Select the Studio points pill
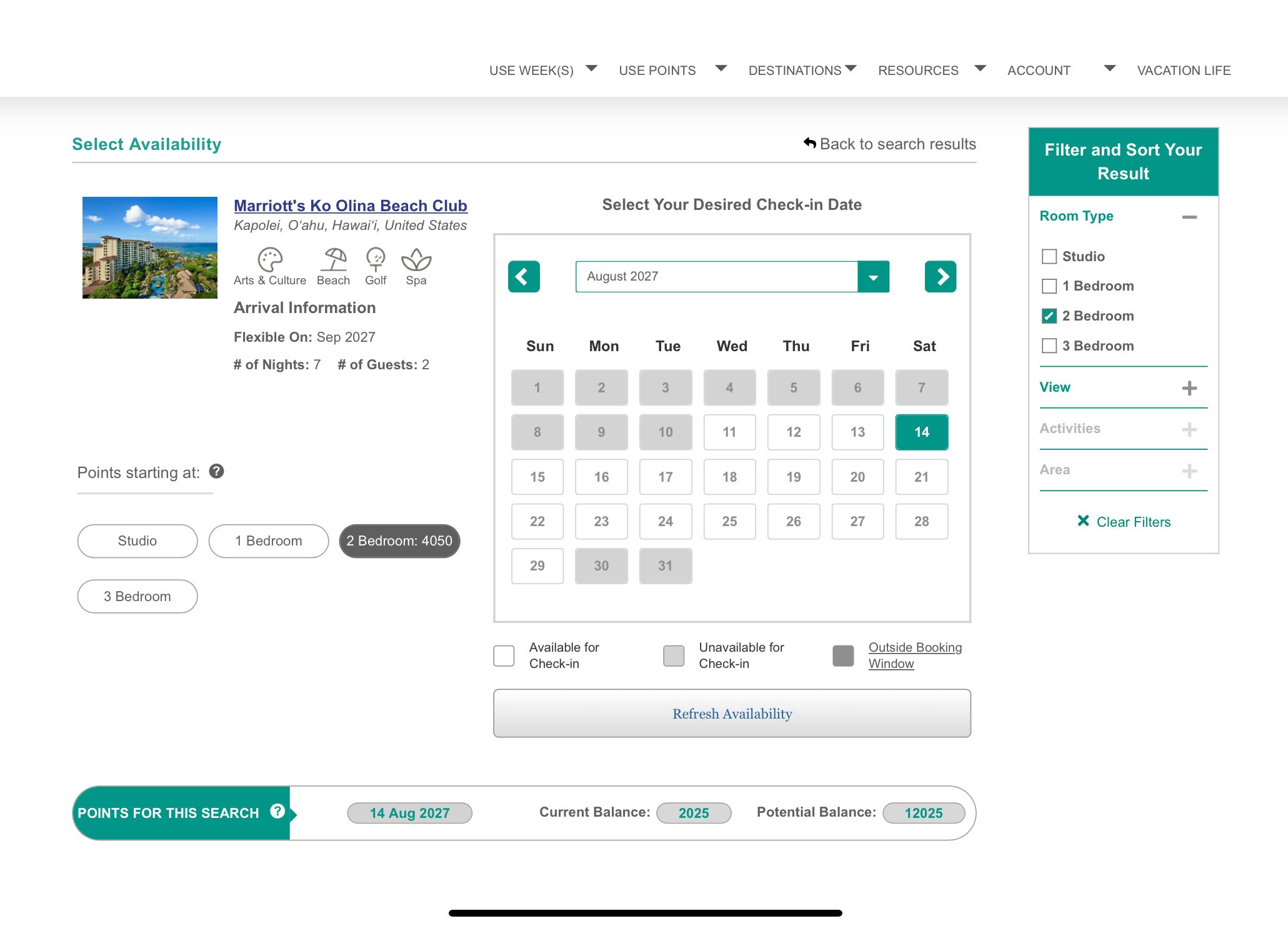Viewport: 1288px width, 926px height. click(137, 541)
